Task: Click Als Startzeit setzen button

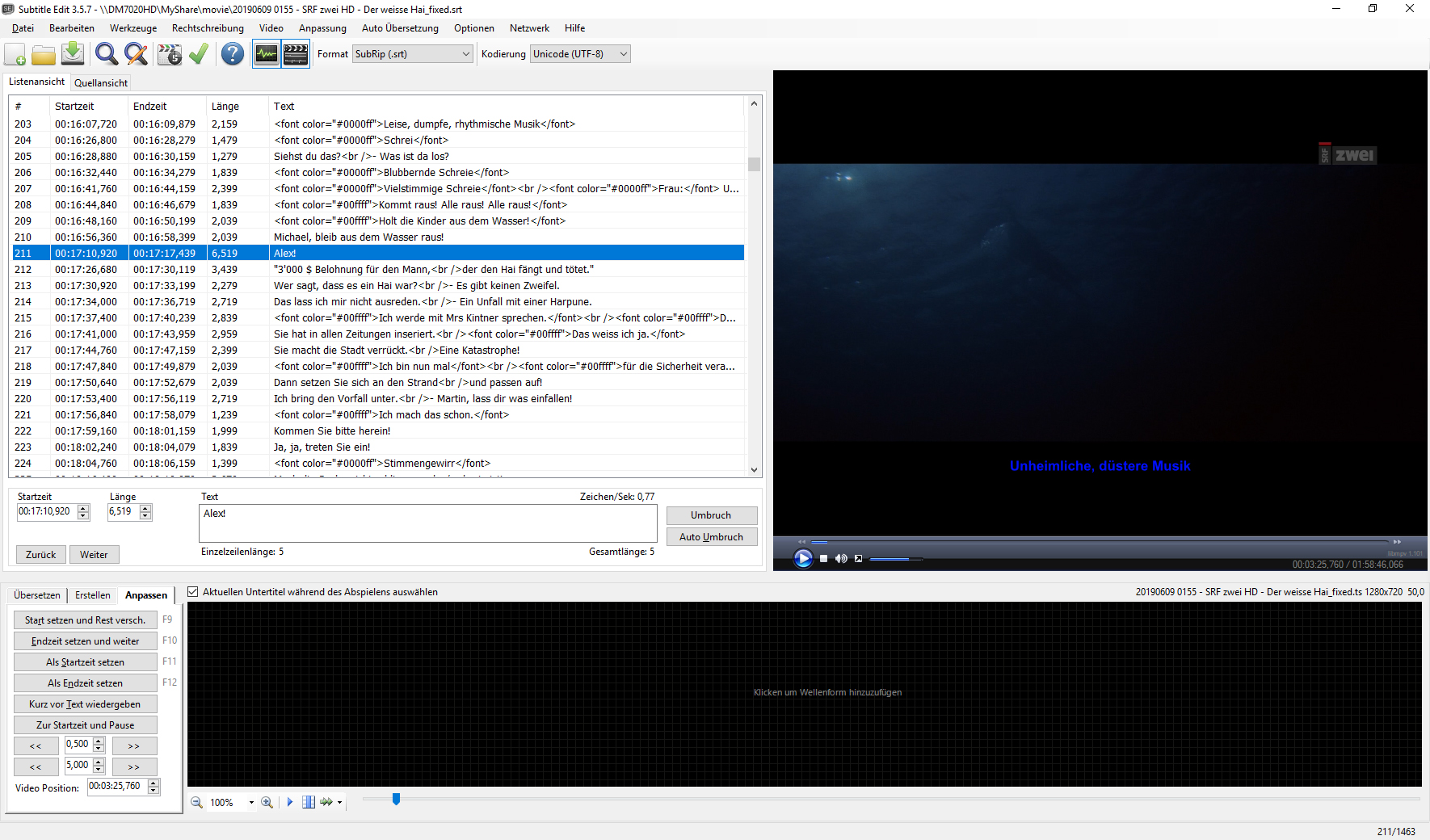Action: click(85, 662)
